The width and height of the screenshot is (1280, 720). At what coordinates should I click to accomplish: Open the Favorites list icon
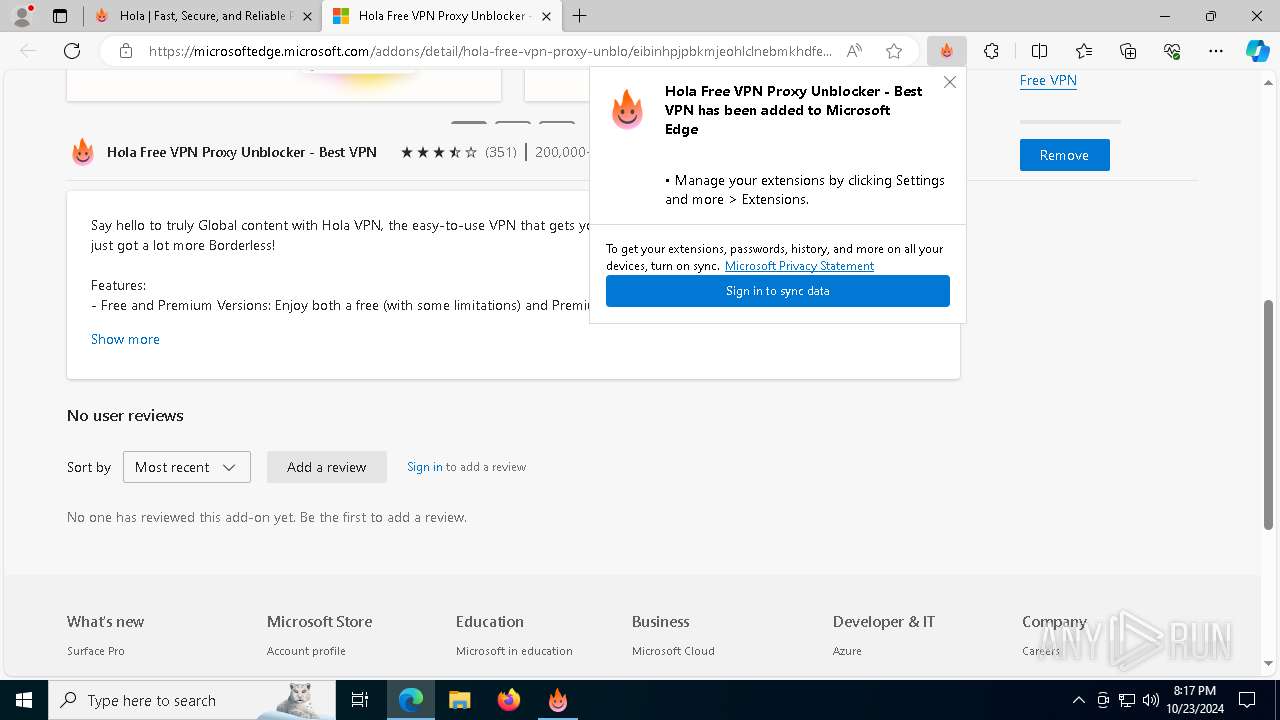point(1084,51)
